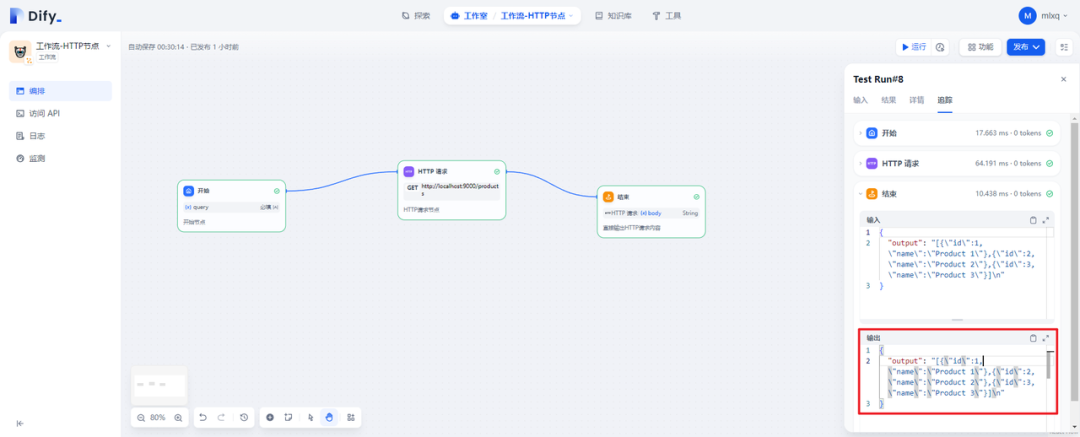The height and width of the screenshot is (437, 1080).
Task: Expand the 输出 code block fullscreen
Action: coord(1046,338)
